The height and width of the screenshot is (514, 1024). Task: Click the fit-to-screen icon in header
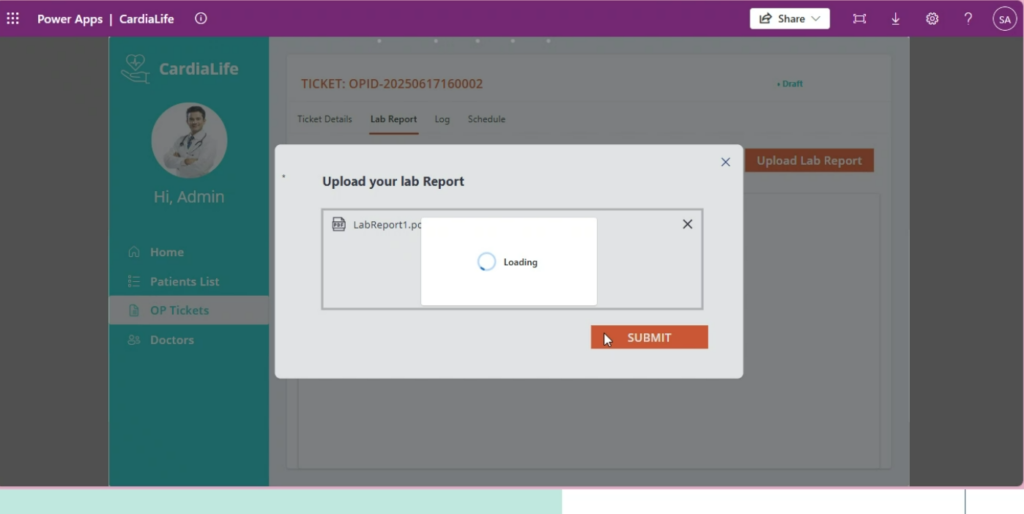[x=859, y=19]
